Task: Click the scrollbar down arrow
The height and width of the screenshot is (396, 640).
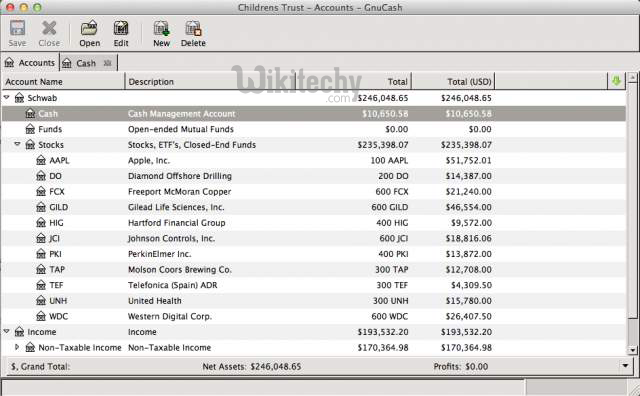Action: pos(632,350)
